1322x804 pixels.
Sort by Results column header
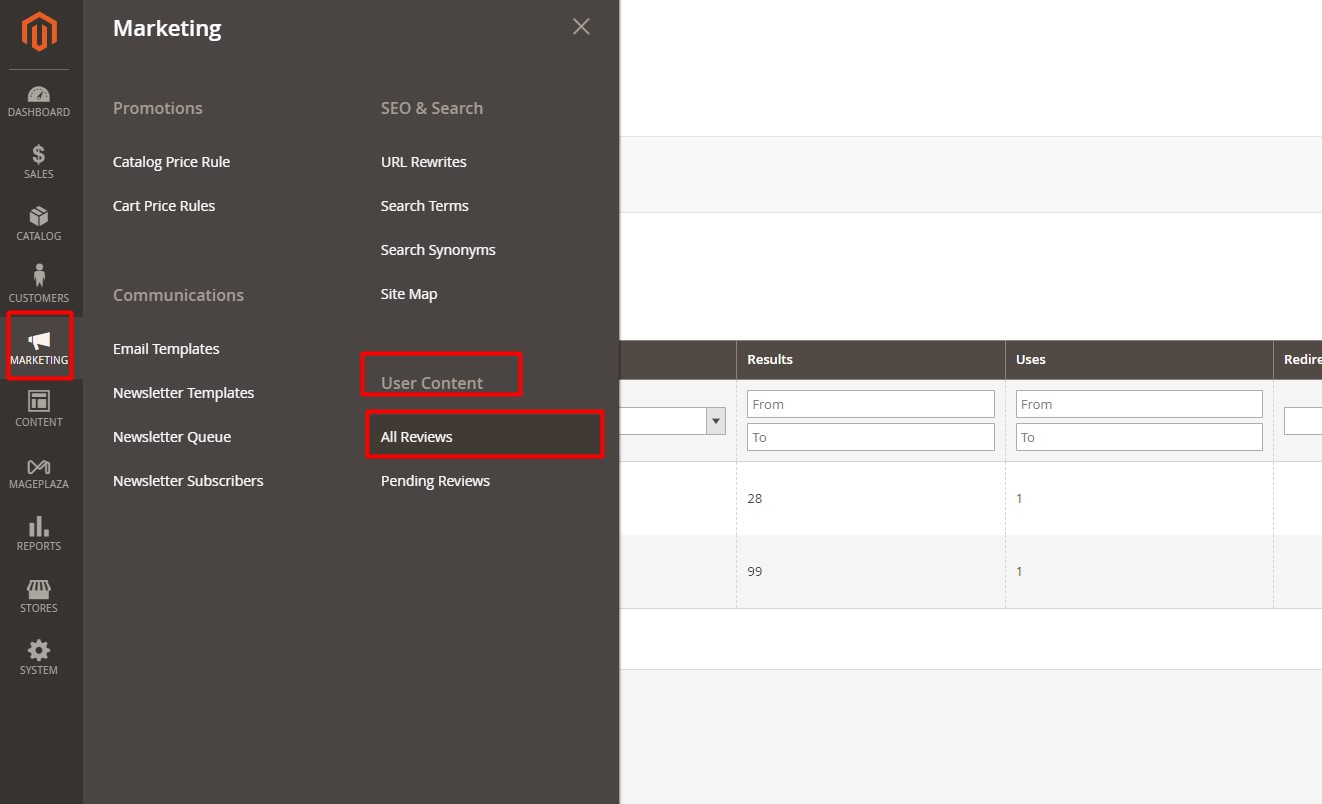(770, 359)
